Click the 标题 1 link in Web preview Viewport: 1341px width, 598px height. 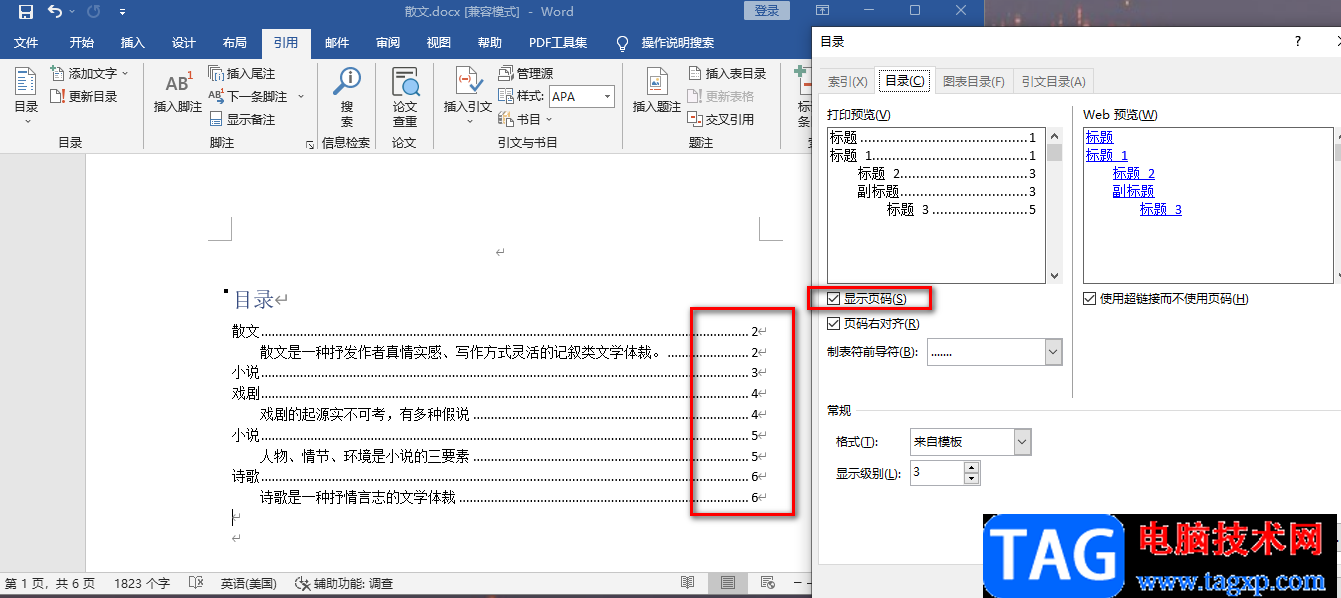pyautogui.click(x=1107, y=155)
